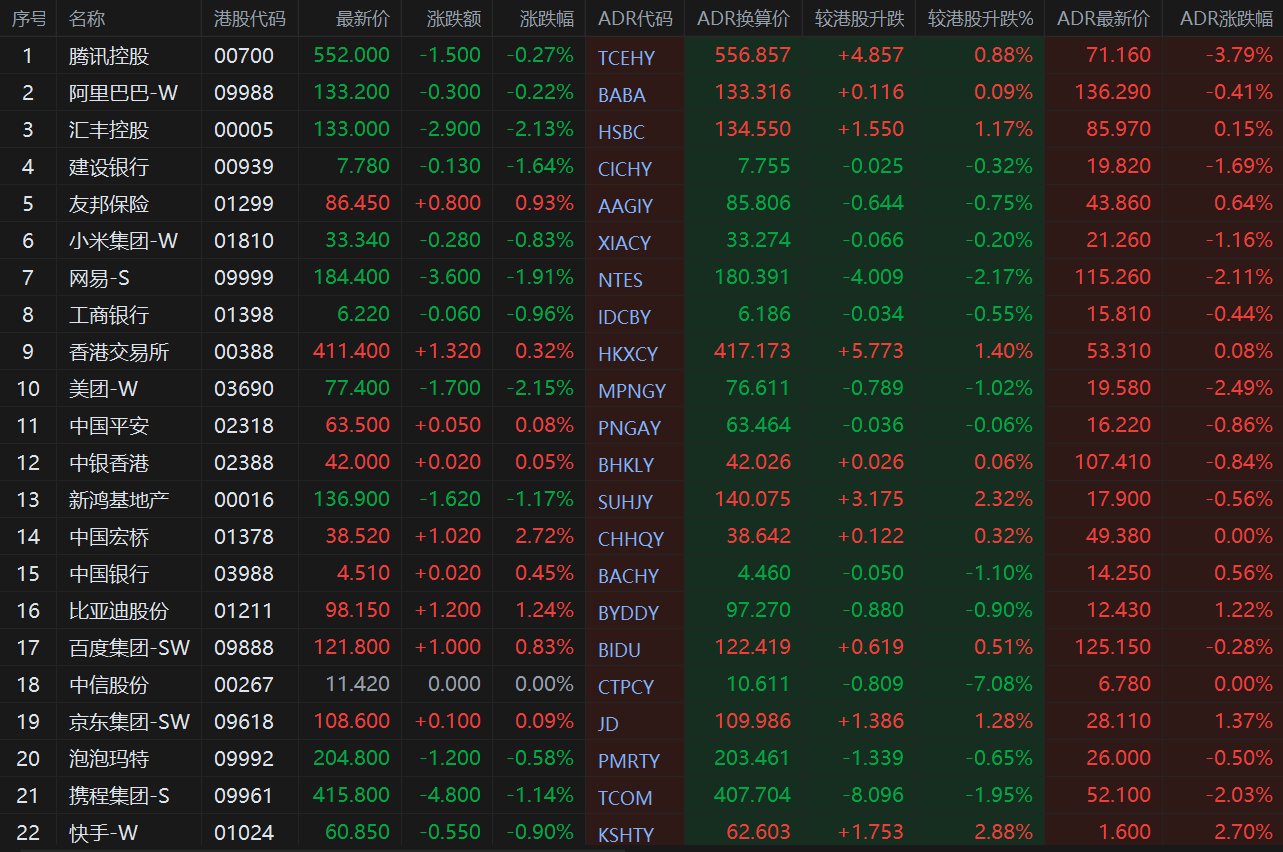1283x852 pixels.
Task: Select the BYDDY ADR code
Action: (628, 613)
